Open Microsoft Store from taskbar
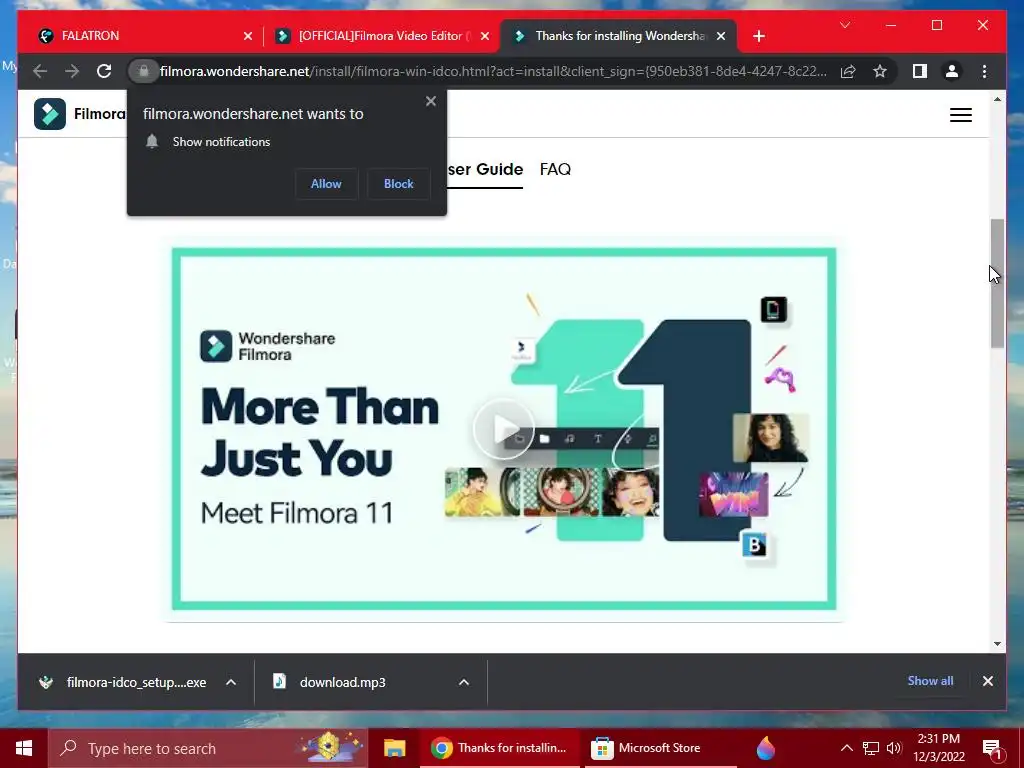The width and height of the screenshot is (1024, 768). [660, 748]
